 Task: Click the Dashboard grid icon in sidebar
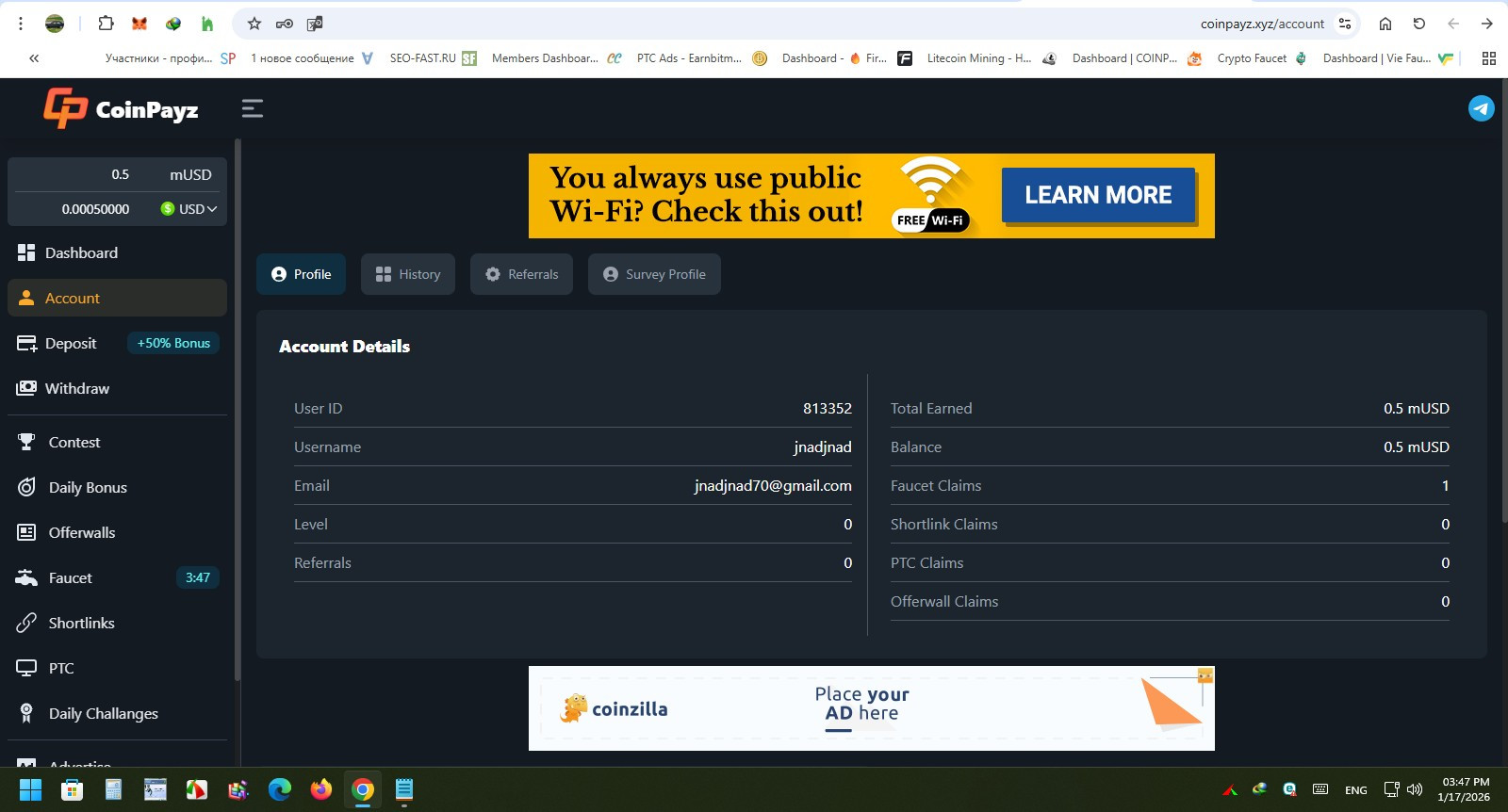click(26, 252)
